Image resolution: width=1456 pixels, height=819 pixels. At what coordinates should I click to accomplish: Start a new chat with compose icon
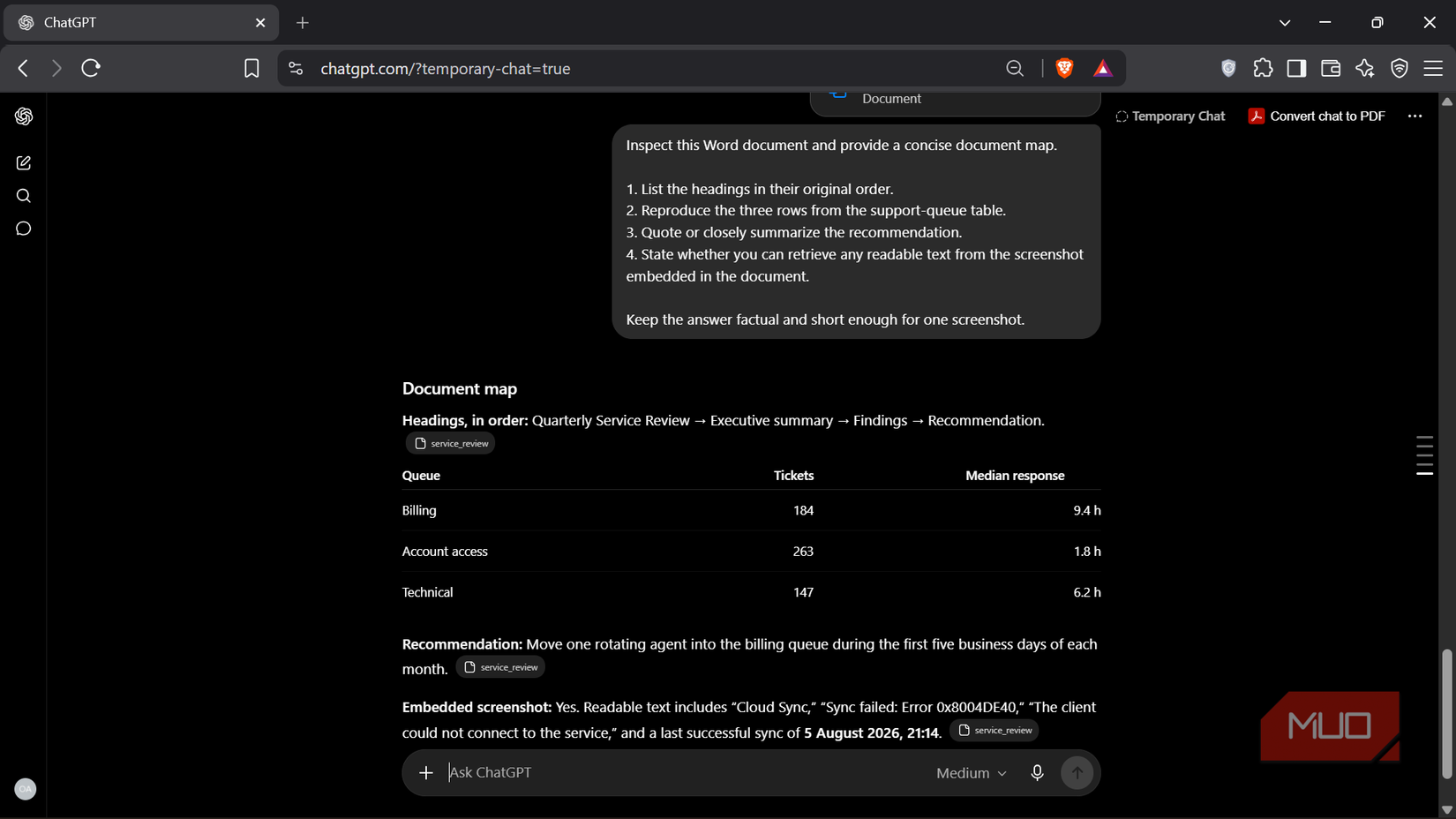tap(24, 163)
